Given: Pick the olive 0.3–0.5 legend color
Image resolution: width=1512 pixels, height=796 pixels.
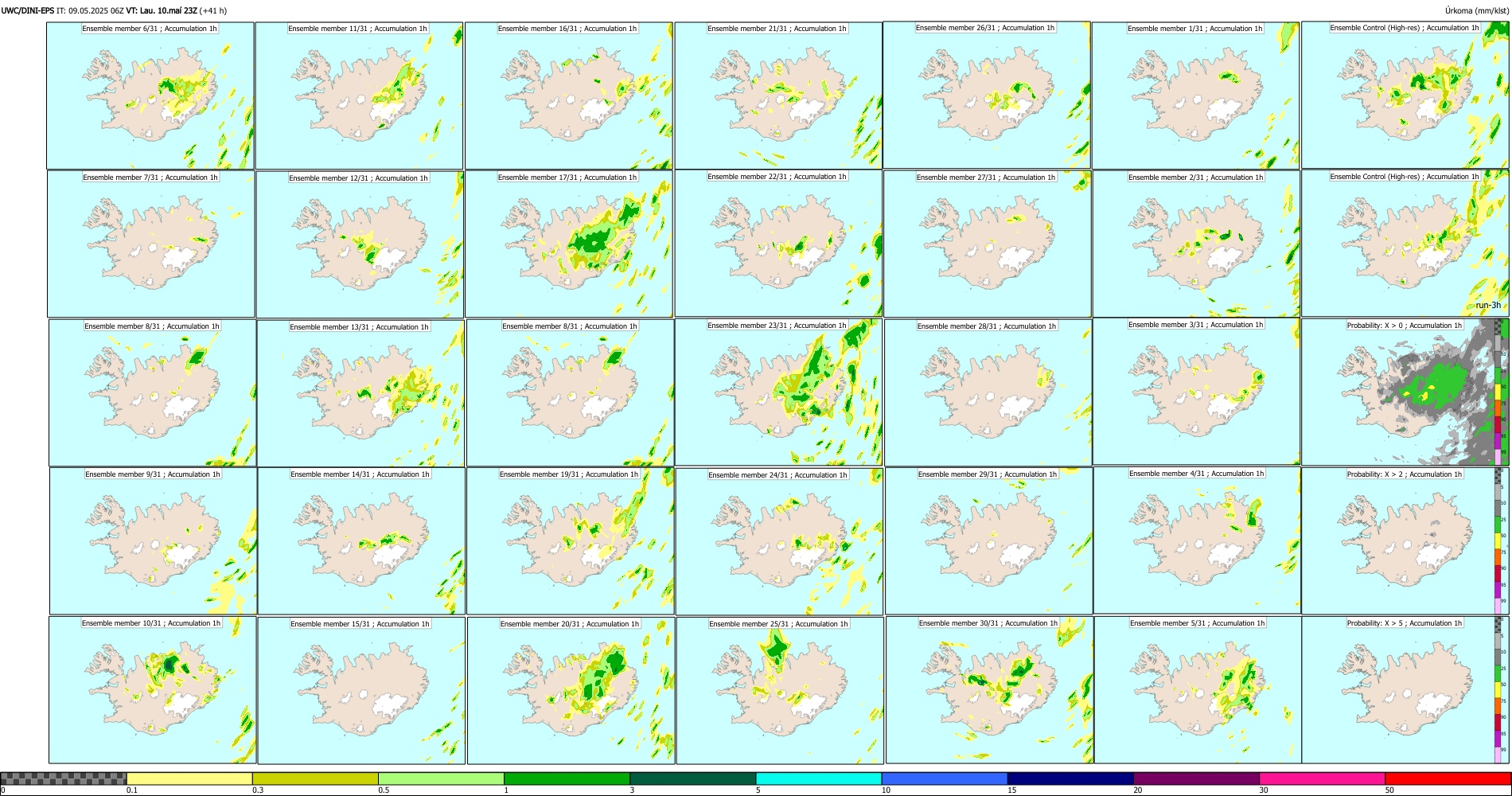Looking at the screenshot, I should [315, 778].
